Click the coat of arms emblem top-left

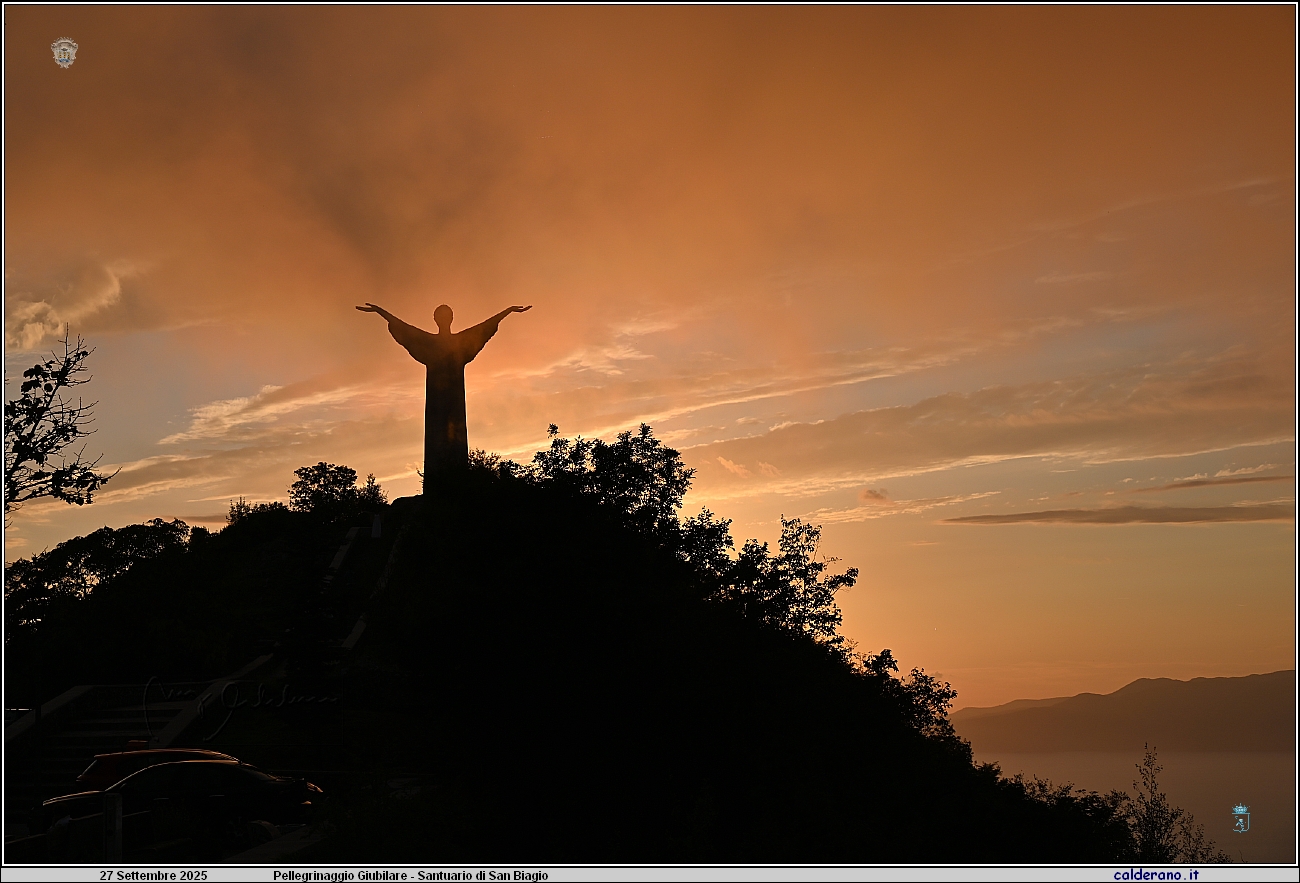click(x=64, y=52)
